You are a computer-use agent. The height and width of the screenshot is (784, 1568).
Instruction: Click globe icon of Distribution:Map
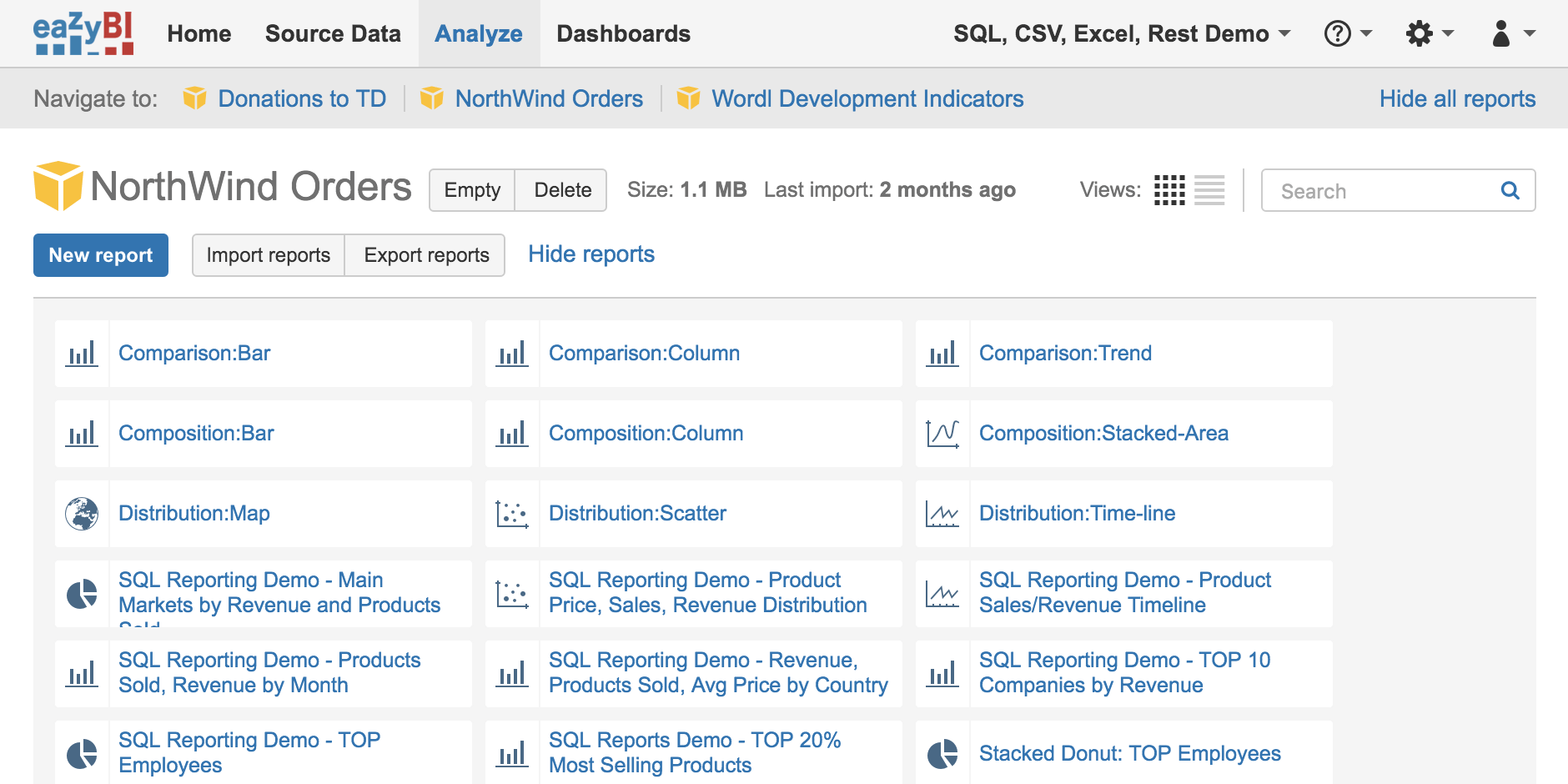[82, 514]
